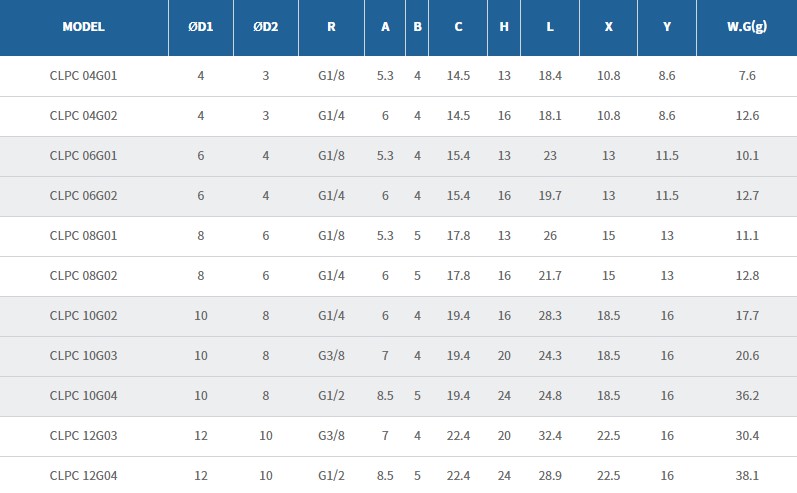Select the R column header
The height and width of the screenshot is (493, 797).
click(331, 27)
